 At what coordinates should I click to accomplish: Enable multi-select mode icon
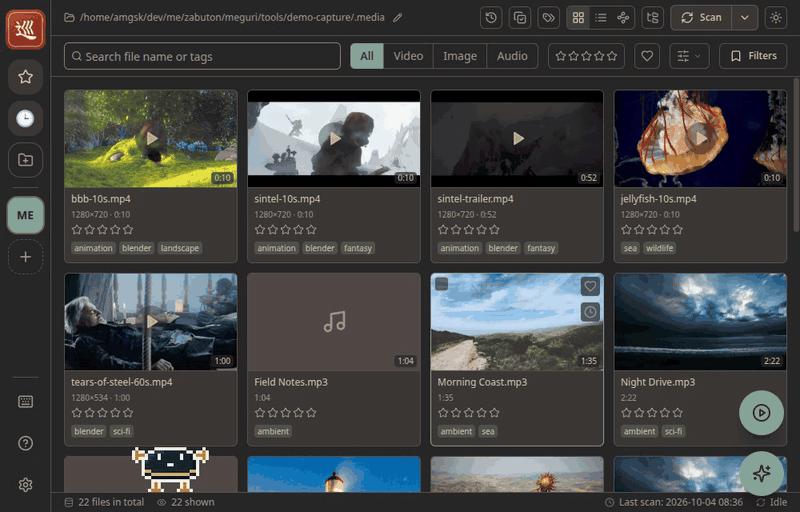click(x=520, y=18)
